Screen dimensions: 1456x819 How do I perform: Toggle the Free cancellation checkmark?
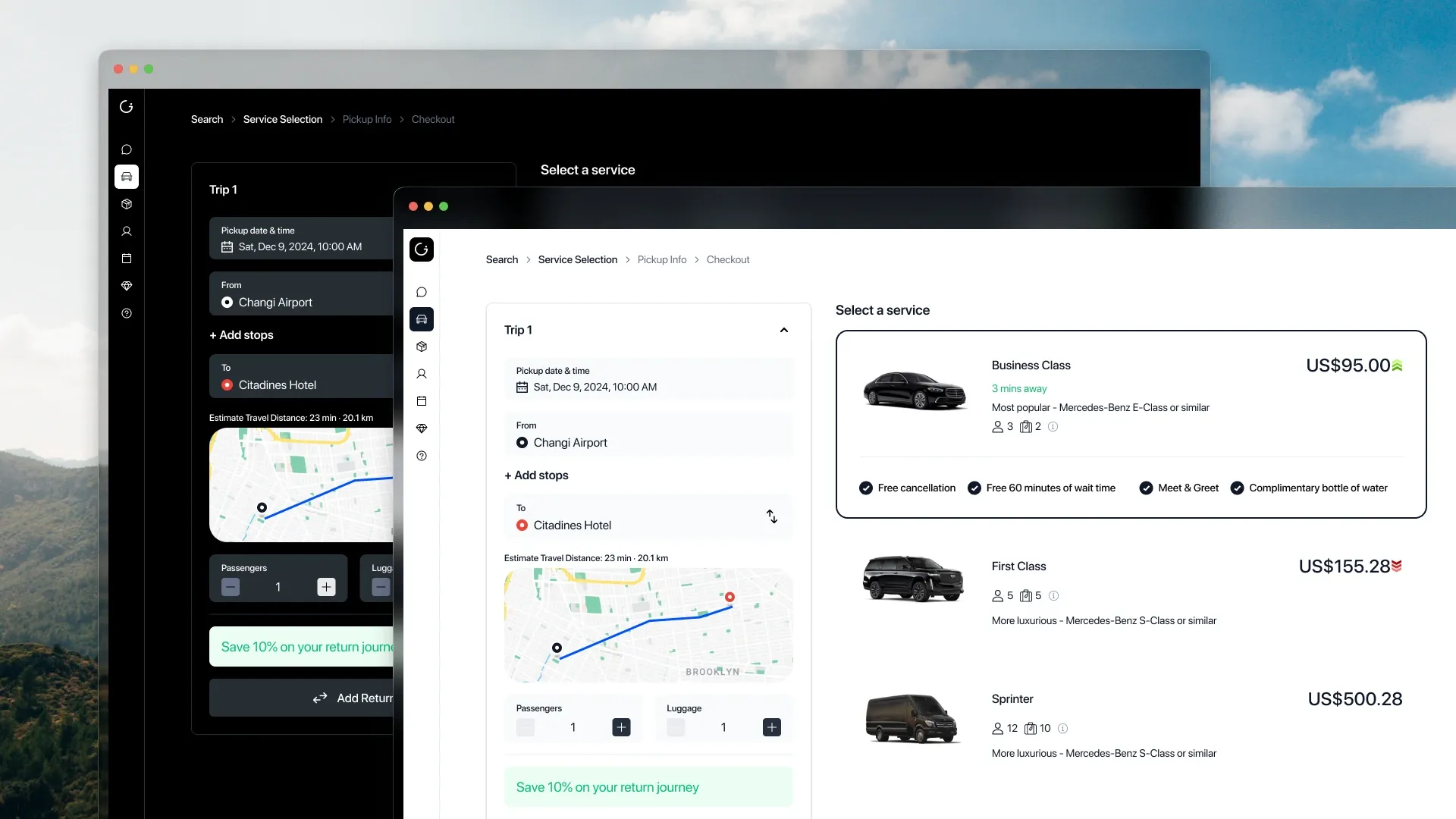865,488
